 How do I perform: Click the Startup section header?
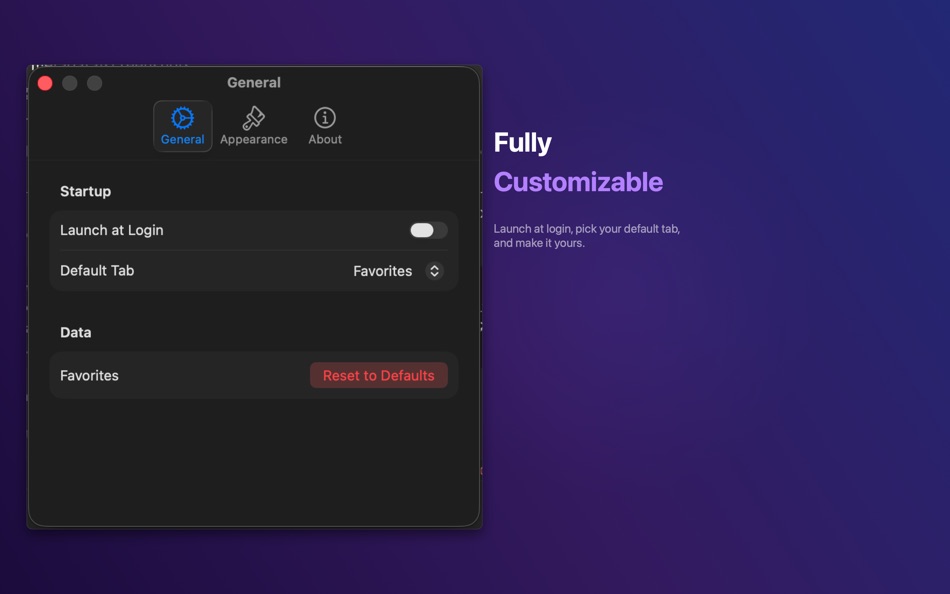click(x=85, y=191)
